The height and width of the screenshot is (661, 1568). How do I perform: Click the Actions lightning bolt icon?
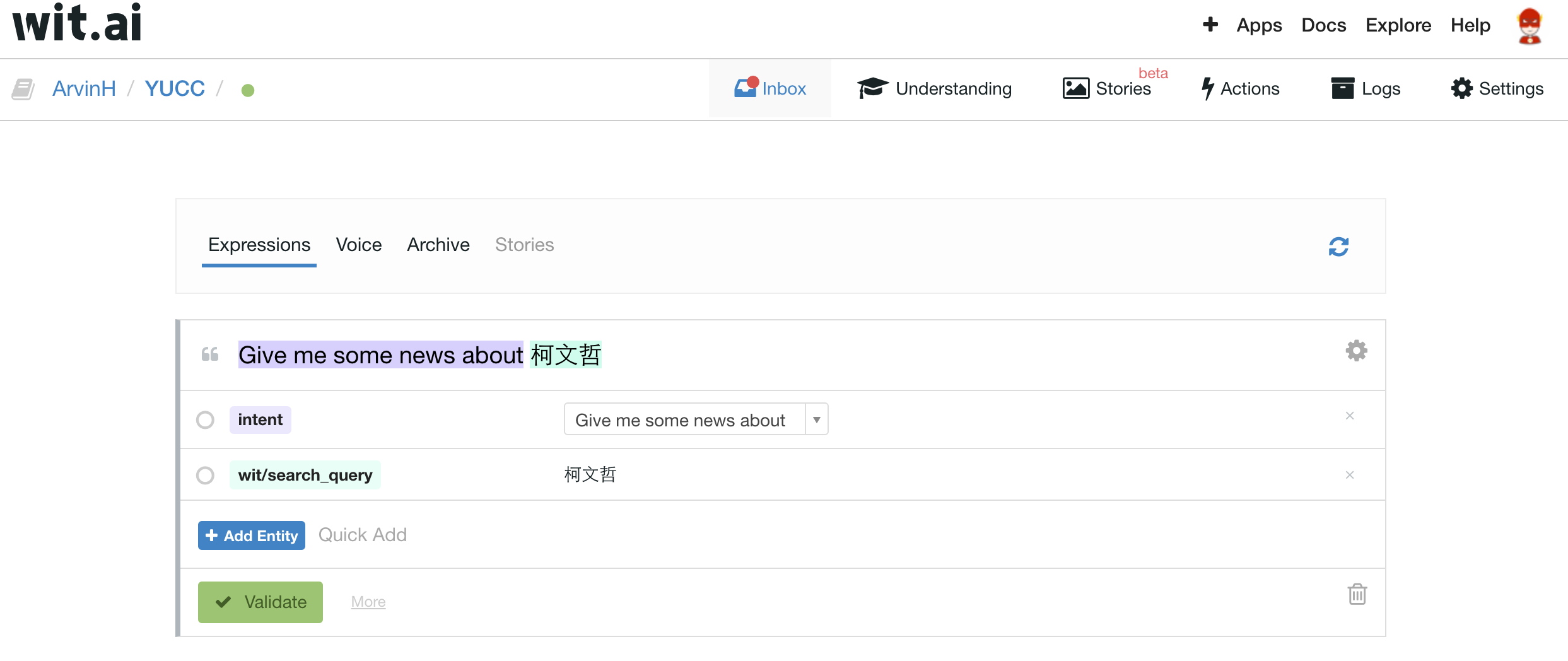(1207, 88)
